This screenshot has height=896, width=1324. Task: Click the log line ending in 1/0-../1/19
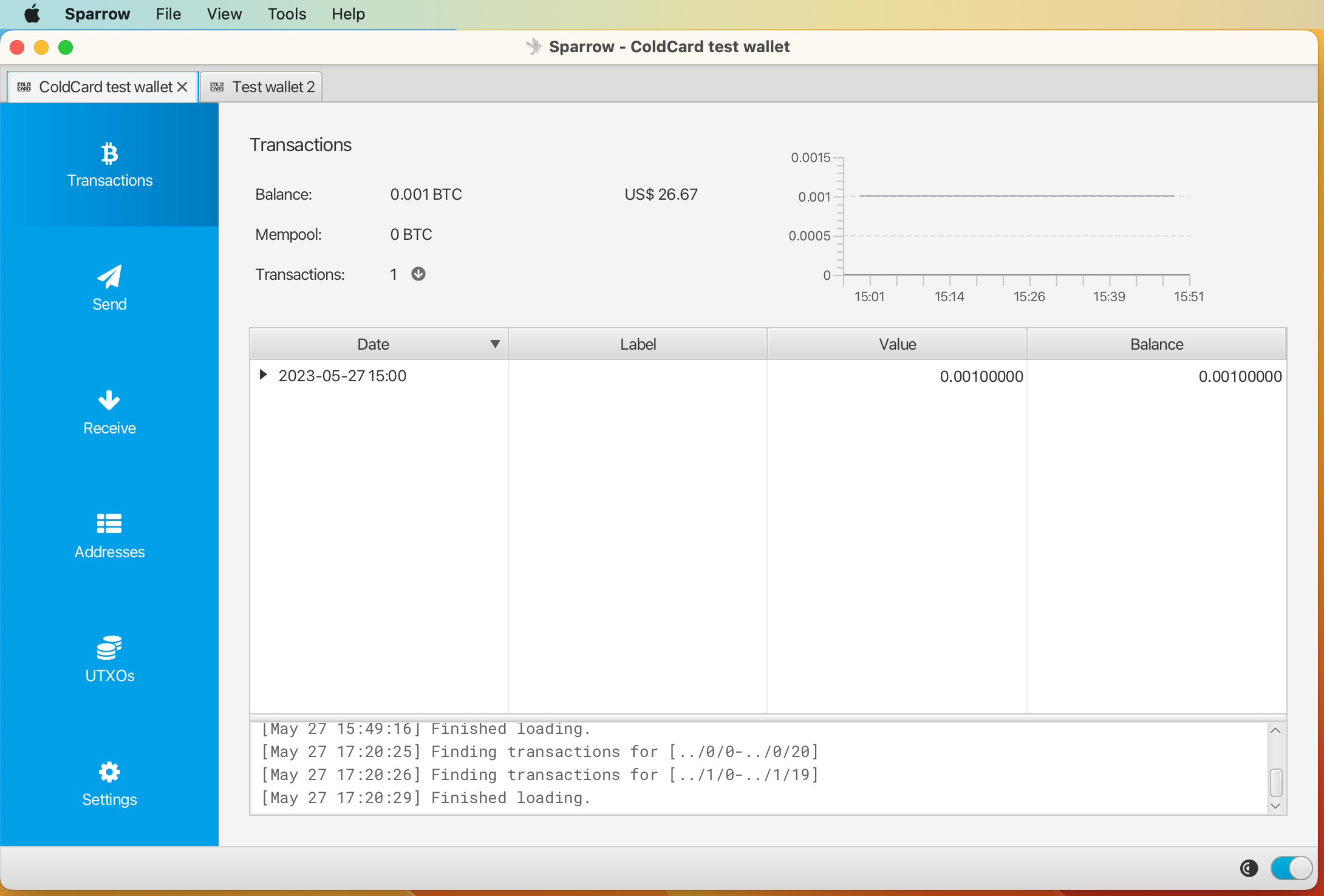point(540,775)
